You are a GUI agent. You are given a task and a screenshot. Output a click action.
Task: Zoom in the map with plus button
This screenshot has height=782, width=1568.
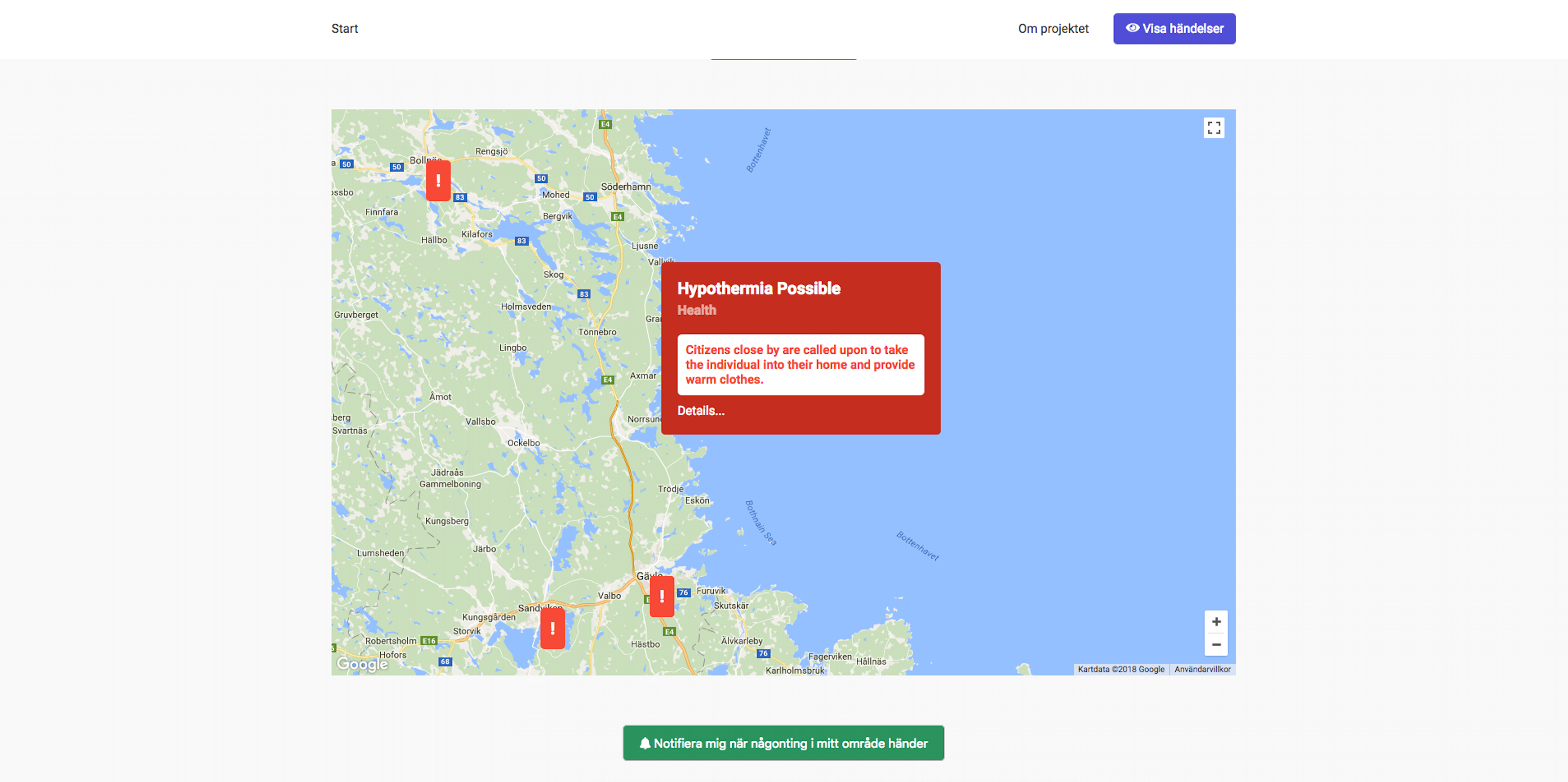[1215, 621]
